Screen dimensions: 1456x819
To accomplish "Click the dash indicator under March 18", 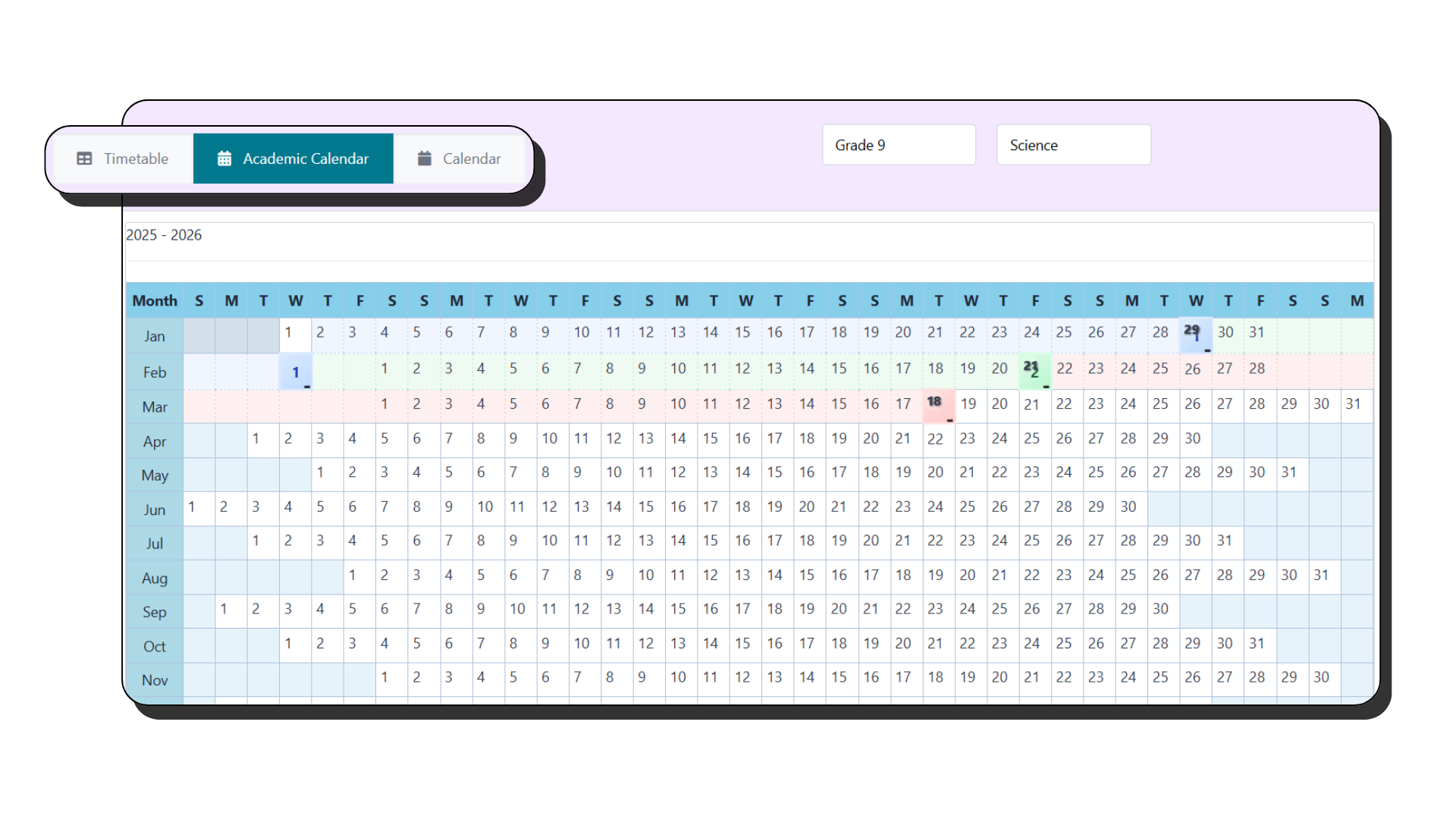I will click(x=949, y=420).
